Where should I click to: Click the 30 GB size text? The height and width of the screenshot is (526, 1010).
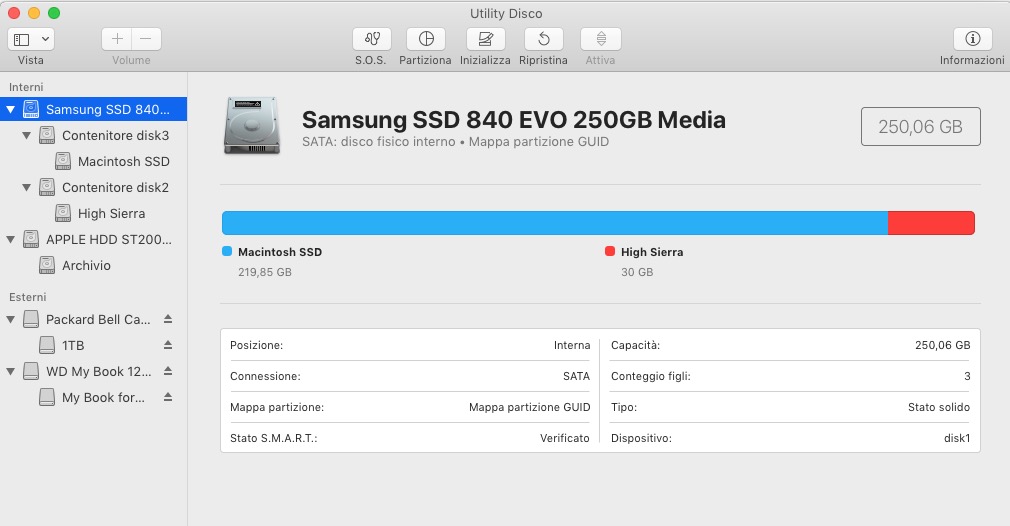coord(637,272)
